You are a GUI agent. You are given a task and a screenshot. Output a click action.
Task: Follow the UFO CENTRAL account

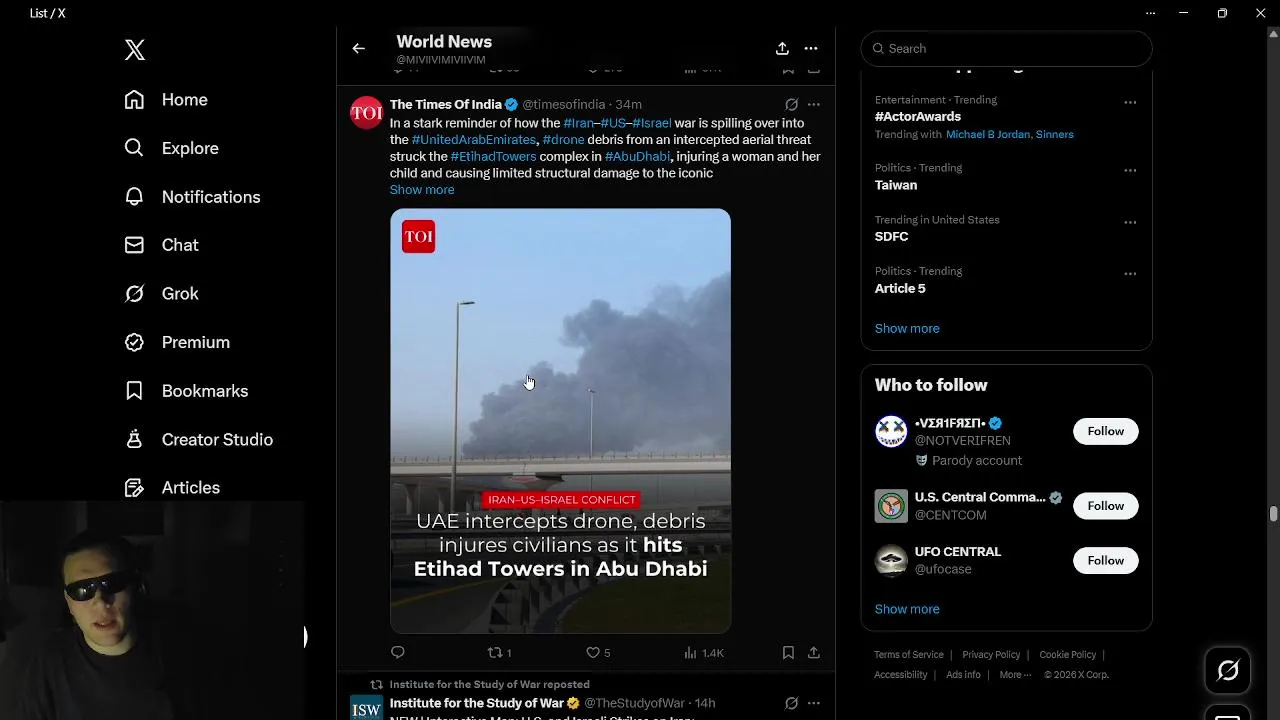click(x=1106, y=560)
